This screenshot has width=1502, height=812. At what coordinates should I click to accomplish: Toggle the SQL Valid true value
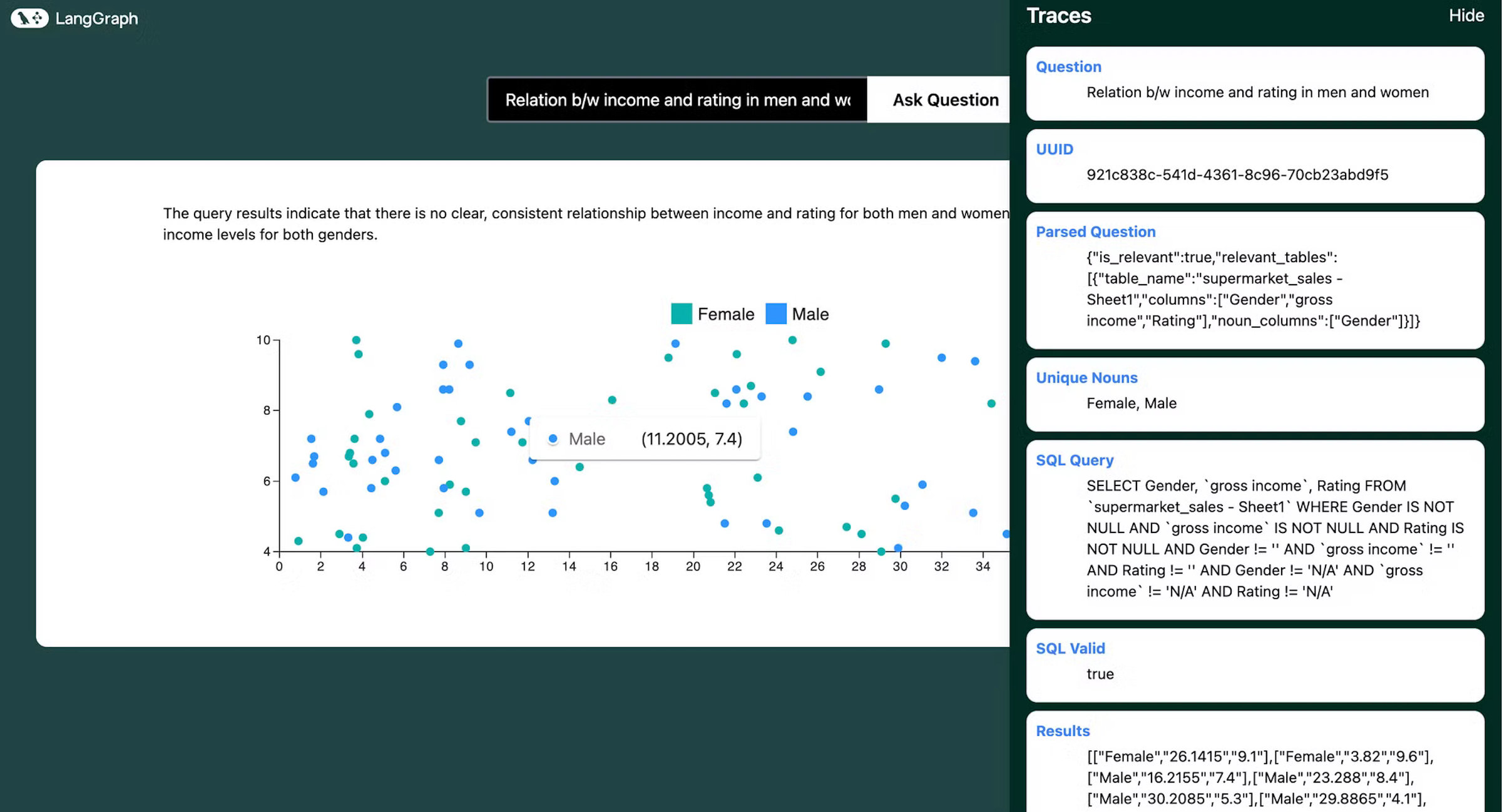(1100, 674)
